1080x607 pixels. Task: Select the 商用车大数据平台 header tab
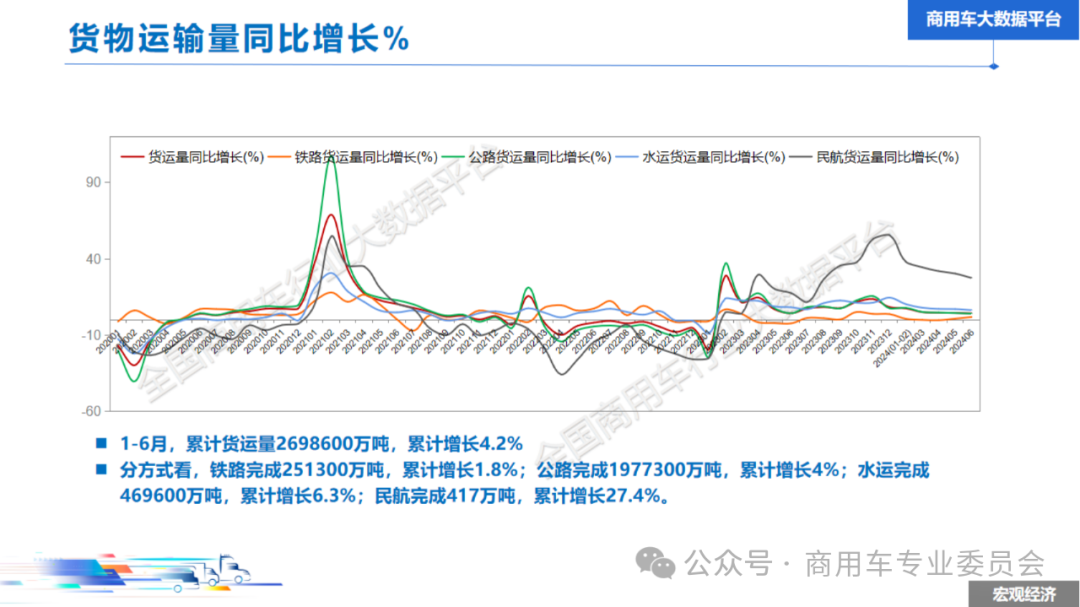point(992,19)
